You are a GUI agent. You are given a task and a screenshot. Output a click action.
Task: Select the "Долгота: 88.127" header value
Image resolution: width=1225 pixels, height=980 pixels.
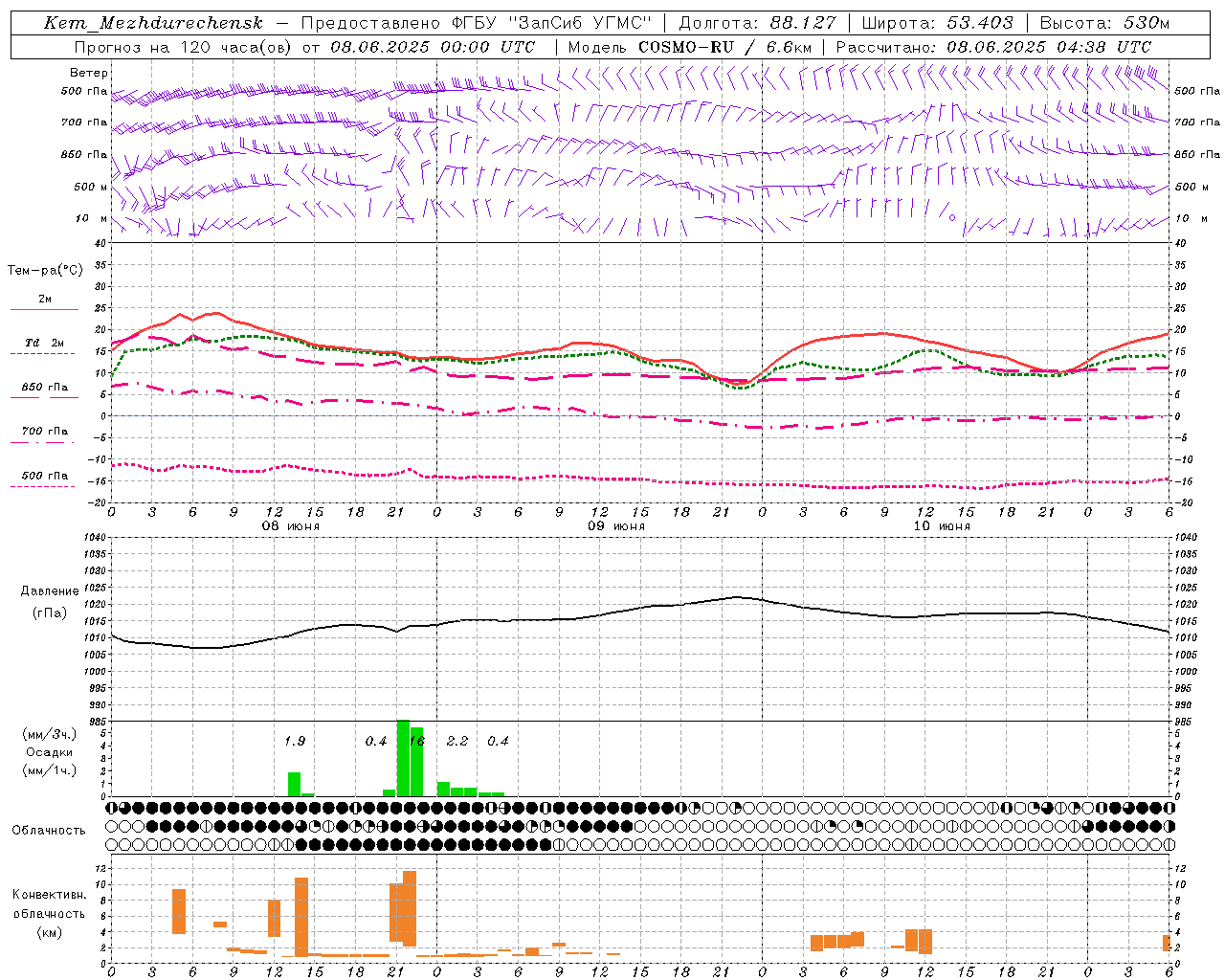[x=757, y=23]
